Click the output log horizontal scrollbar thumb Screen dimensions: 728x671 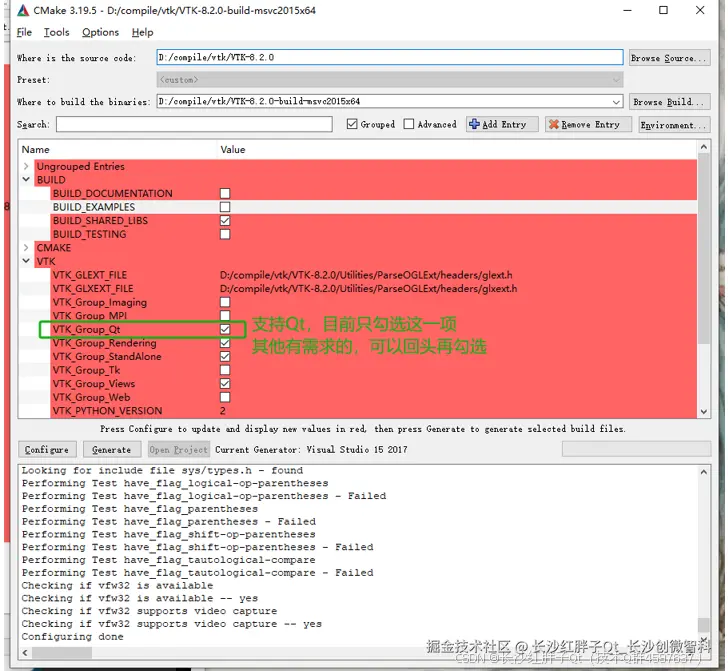[62, 652]
